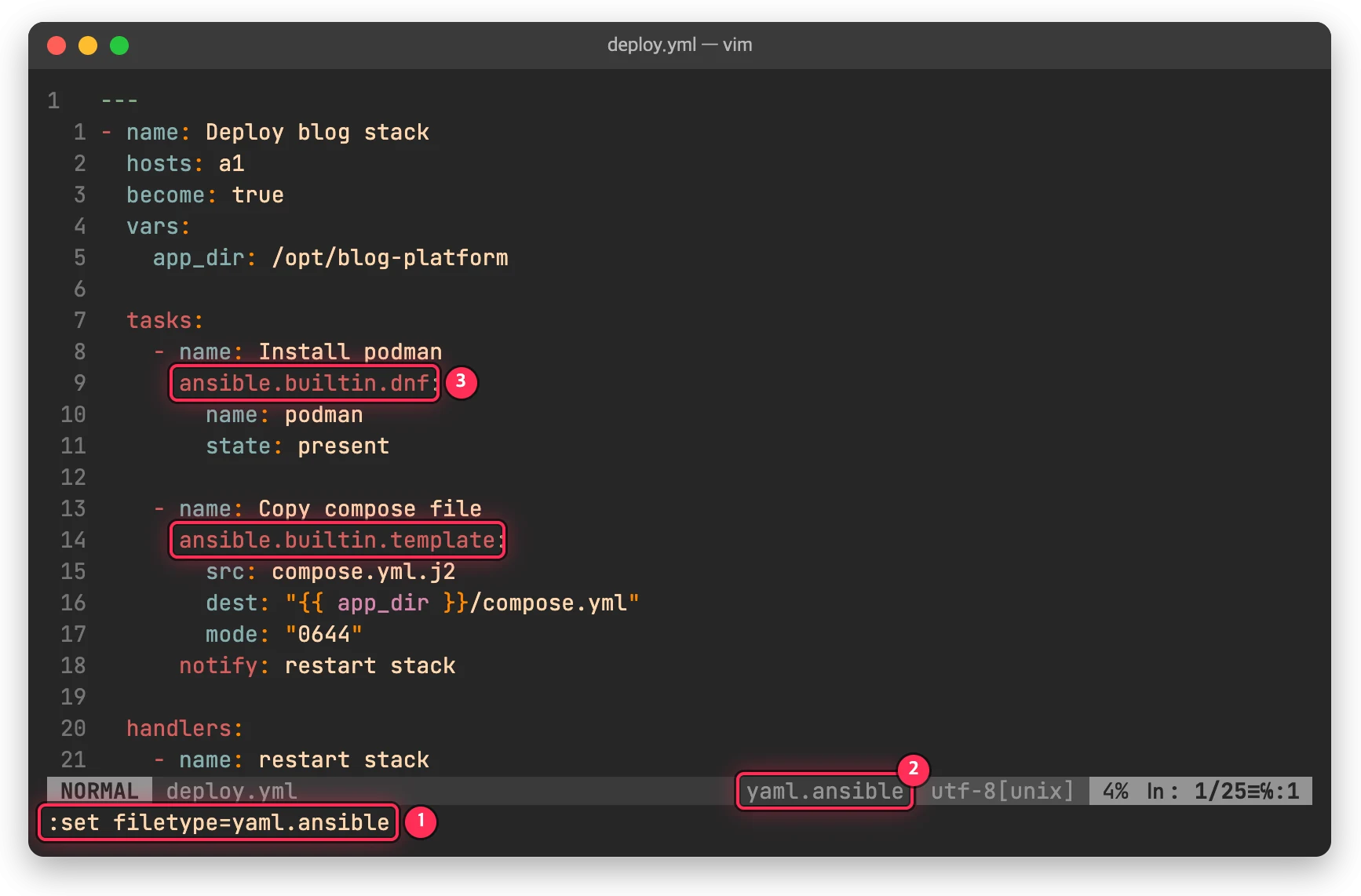
Task: Click the "vars:" key
Action: (159, 226)
